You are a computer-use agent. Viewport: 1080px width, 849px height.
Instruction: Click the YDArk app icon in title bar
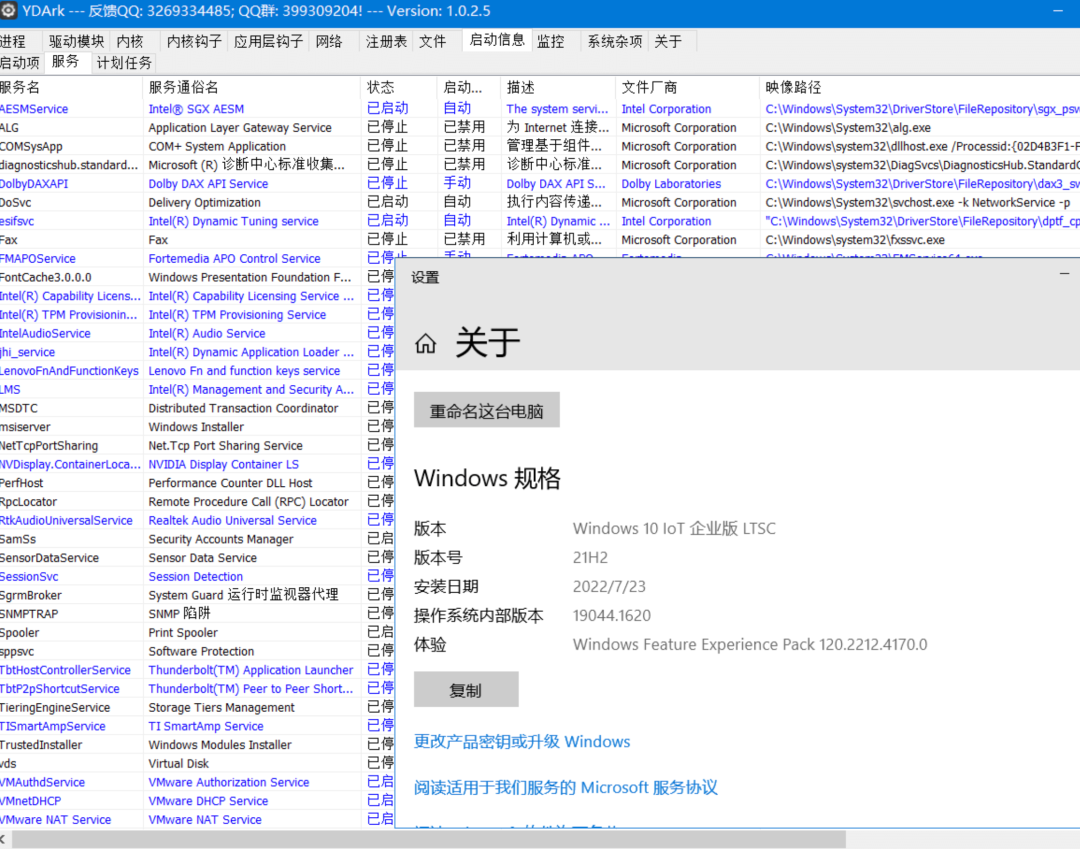8,11
